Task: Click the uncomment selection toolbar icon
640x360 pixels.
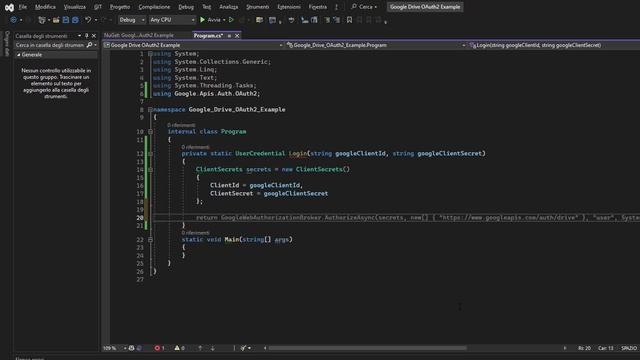Action: point(336,20)
